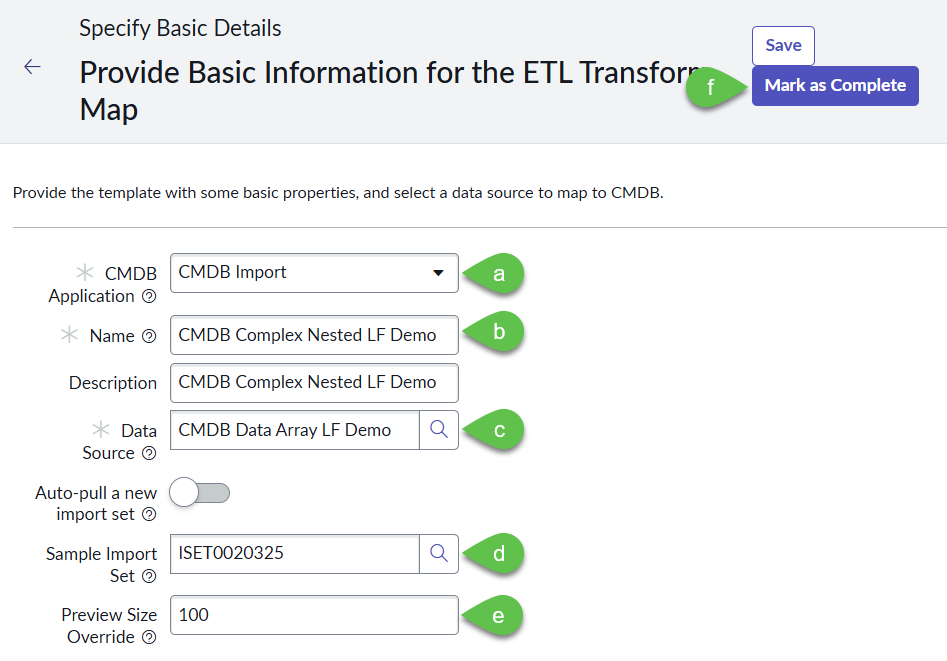The width and height of the screenshot is (947, 661).
Task: Open the CMDB Application dropdown
Action: point(314,273)
